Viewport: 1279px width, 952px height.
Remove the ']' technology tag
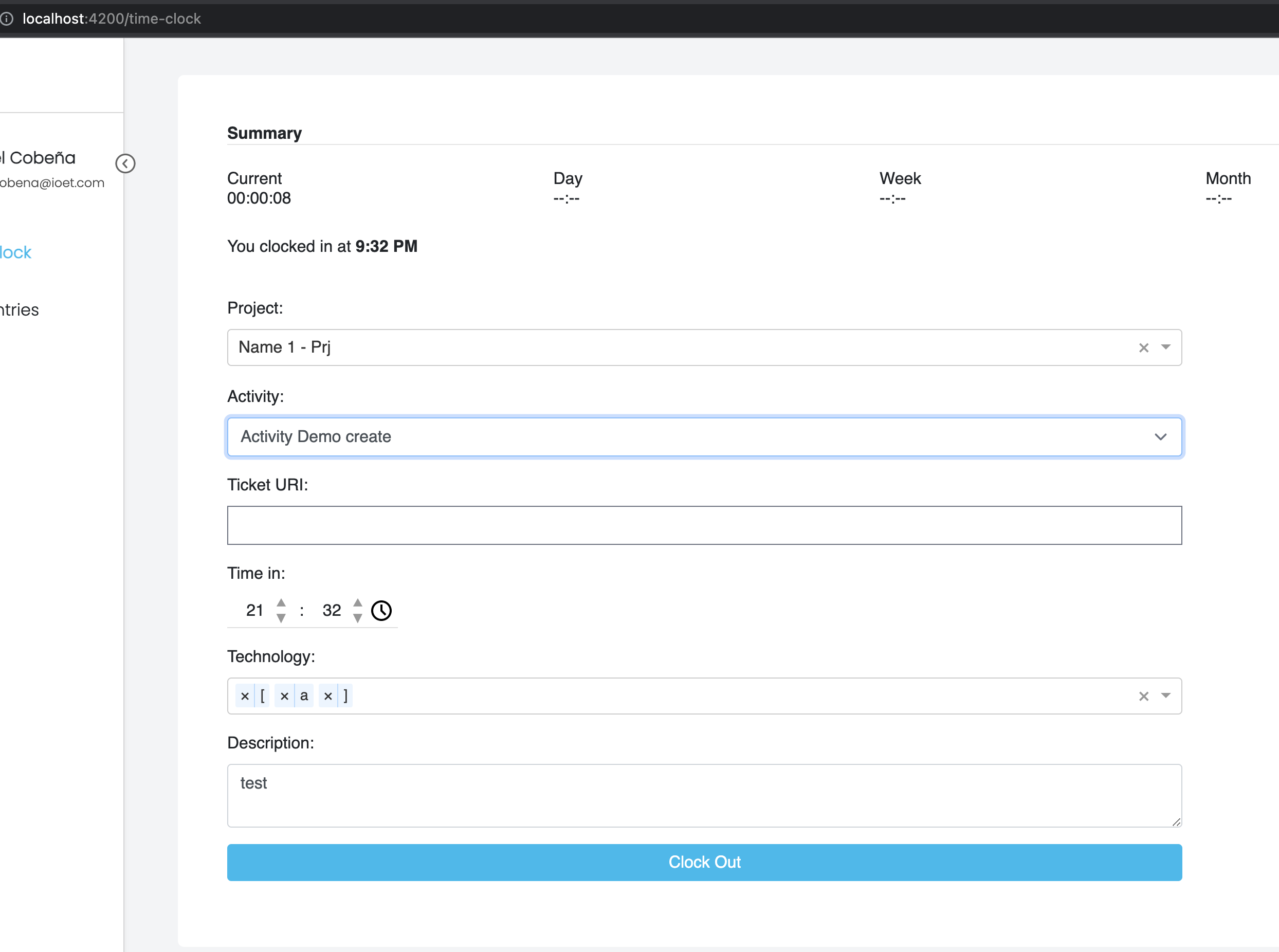point(328,696)
